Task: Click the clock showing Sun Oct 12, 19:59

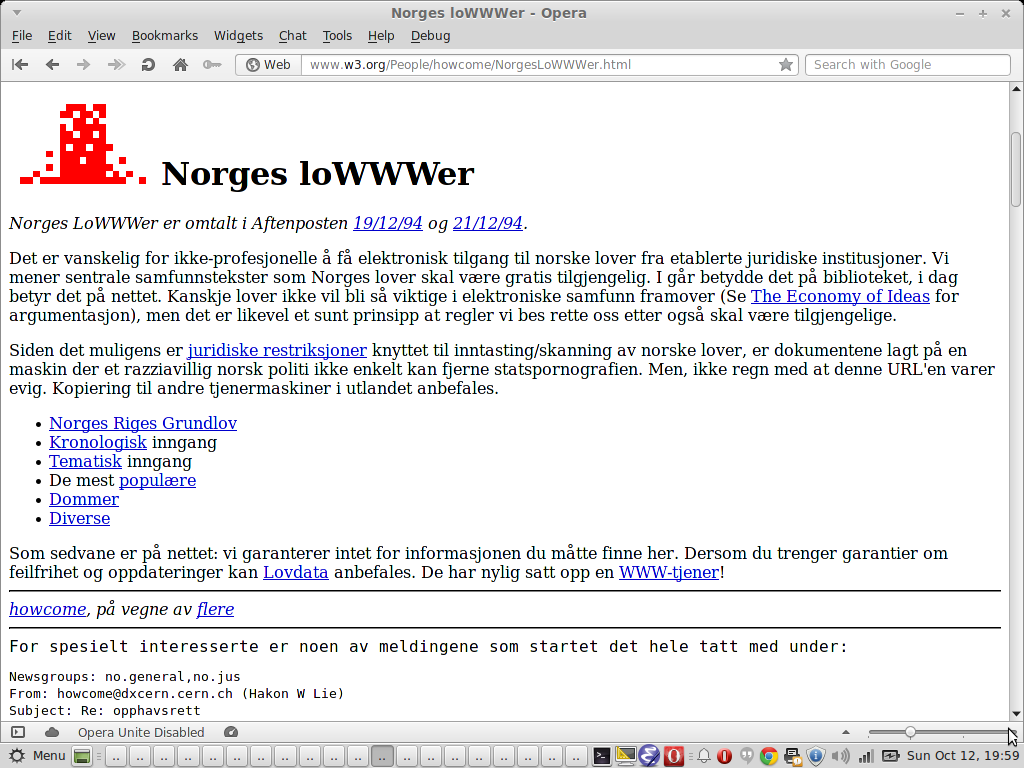Action: coord(963,756)
